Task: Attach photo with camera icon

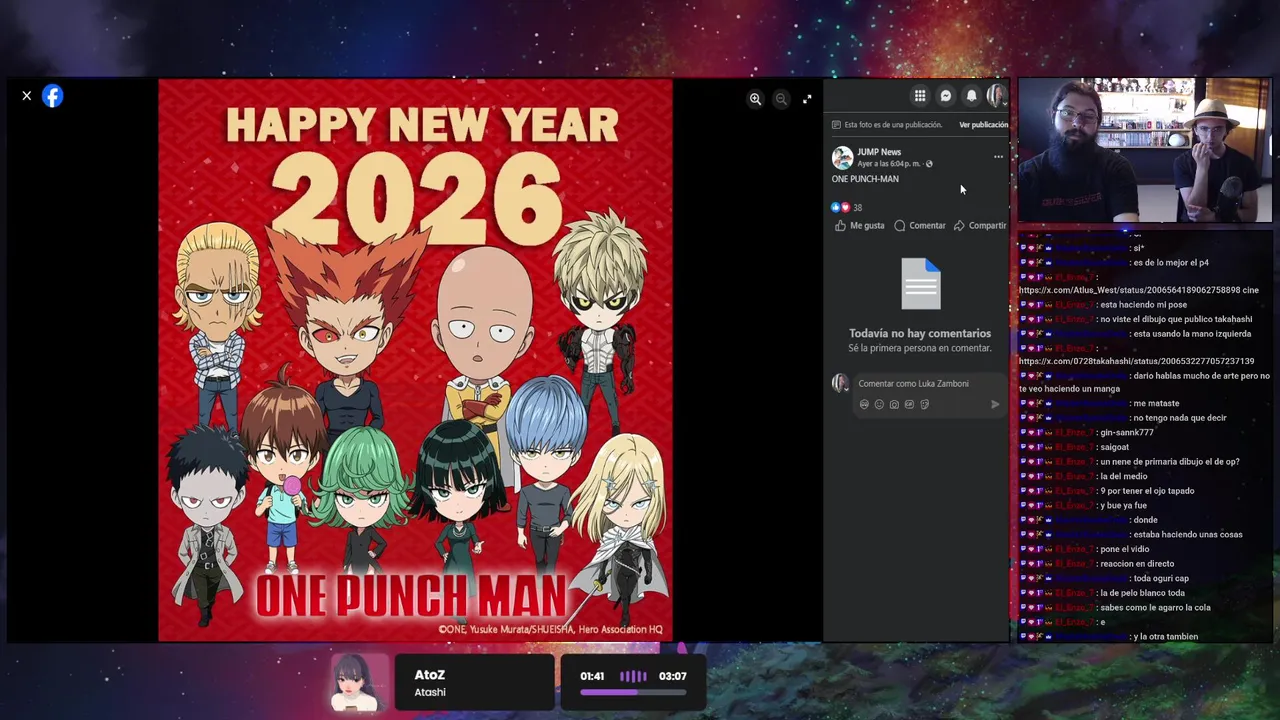Action: [894, 404]
